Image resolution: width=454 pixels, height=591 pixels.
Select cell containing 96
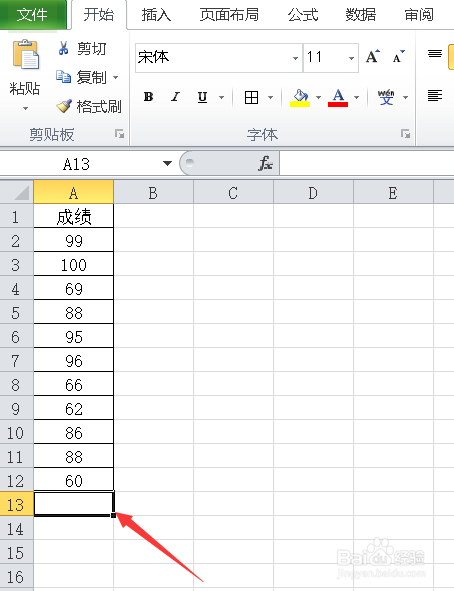[x=73, y=360]
